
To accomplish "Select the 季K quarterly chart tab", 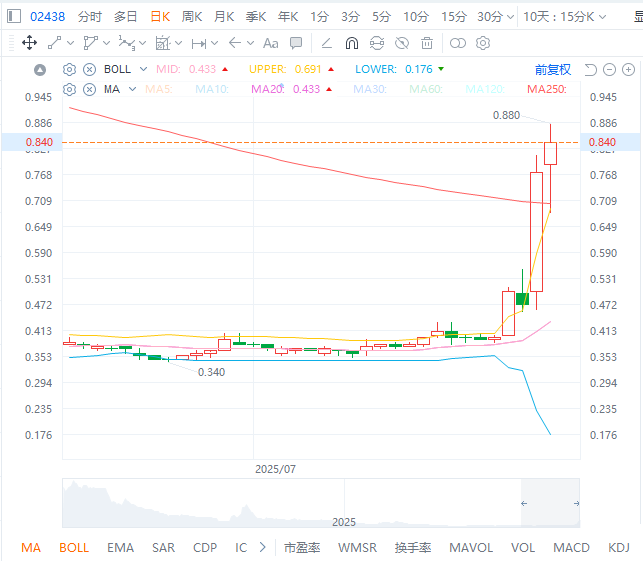I will pos(256,16).
